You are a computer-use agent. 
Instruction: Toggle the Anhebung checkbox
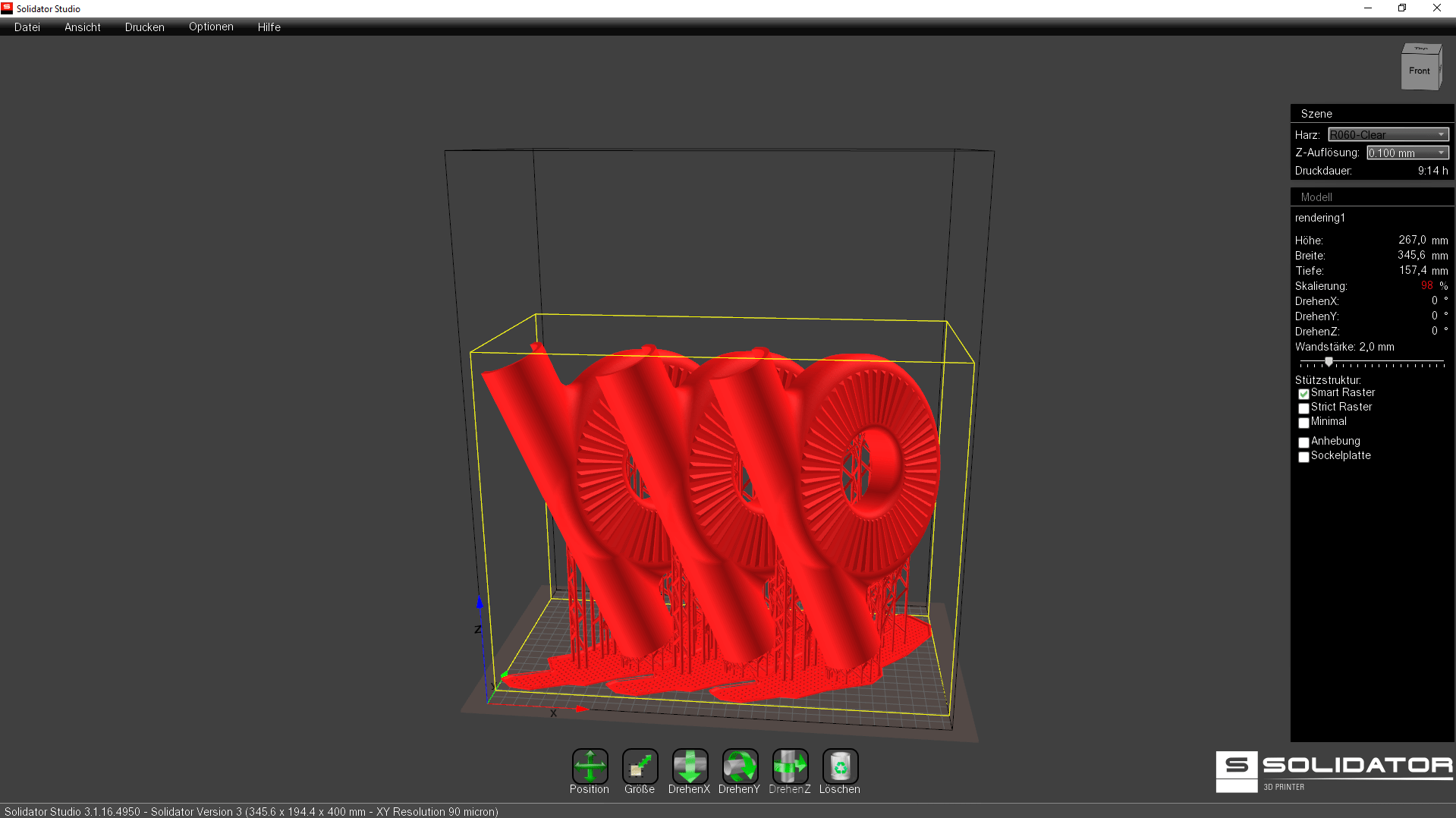1303,442
